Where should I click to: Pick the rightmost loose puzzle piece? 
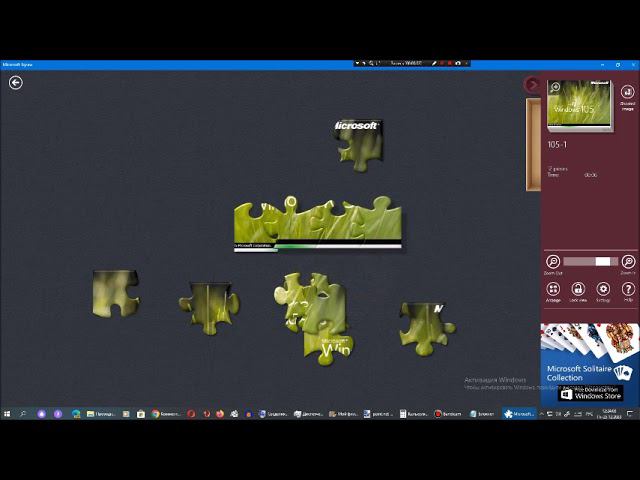[427, 328]
